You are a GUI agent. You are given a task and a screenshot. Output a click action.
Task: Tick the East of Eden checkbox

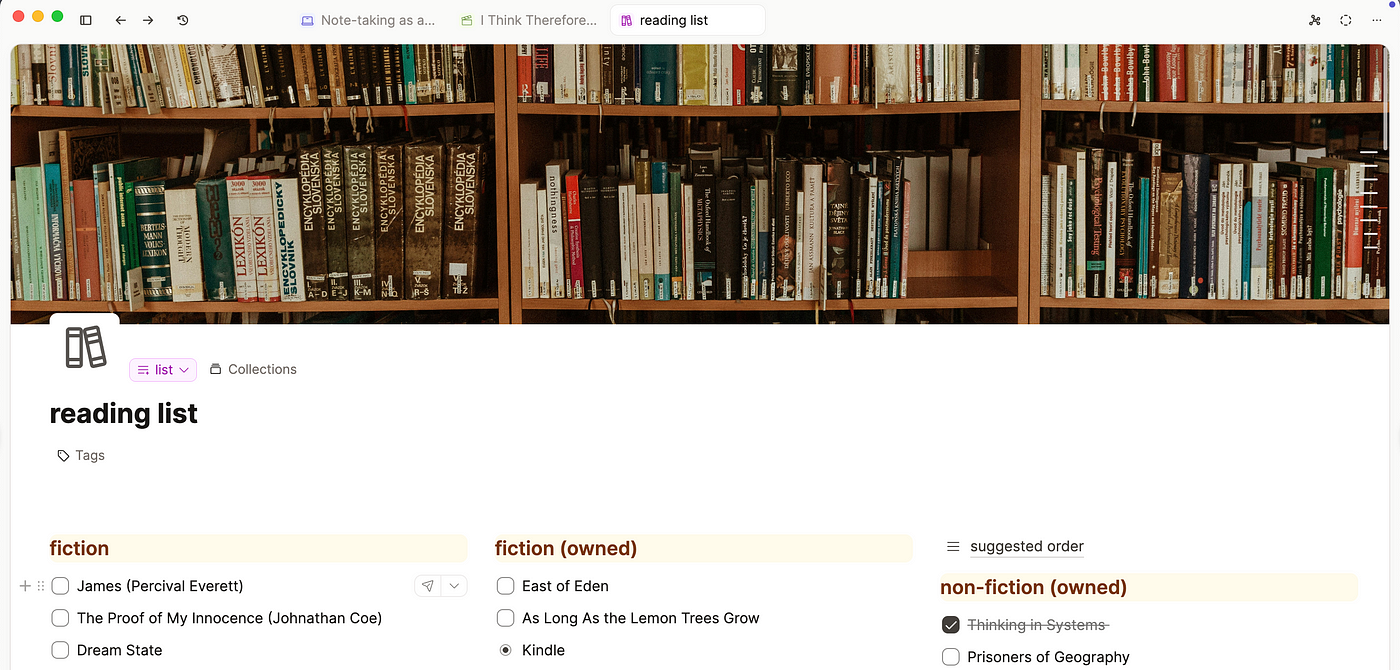[x=505, y=586]
